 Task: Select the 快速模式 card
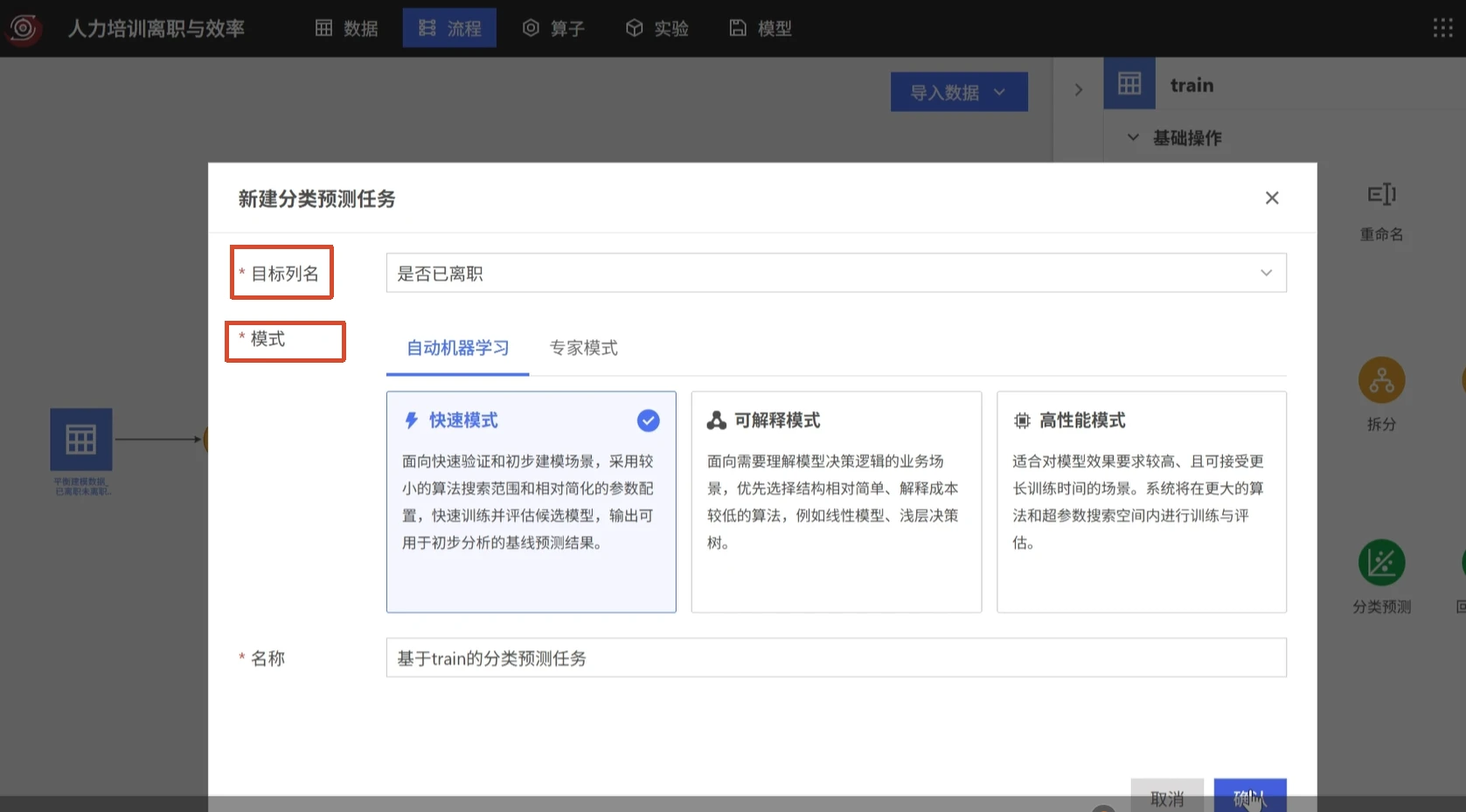point(531,502)
